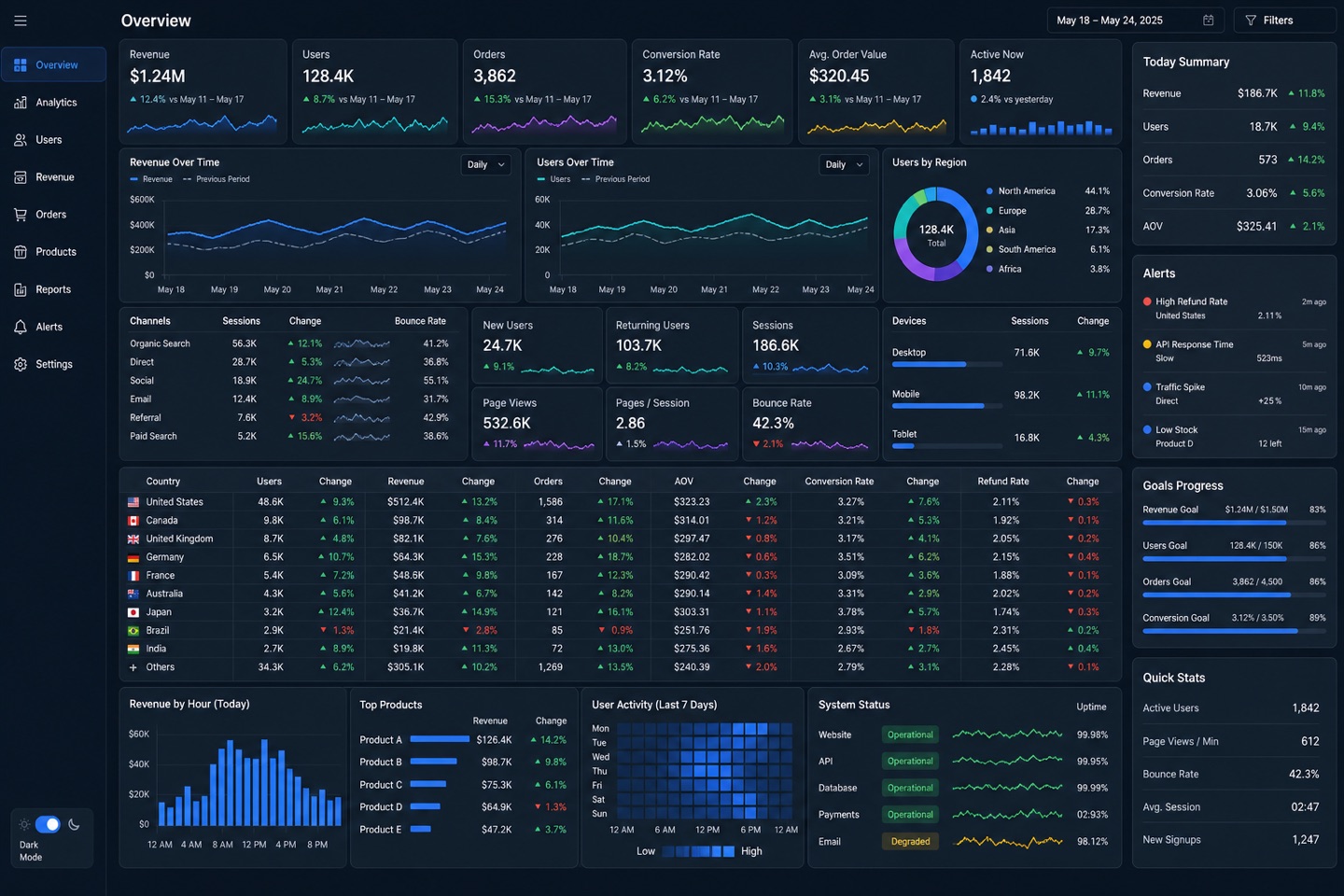Click the Overview grid icon in sidebar
Image resolution: width=1344 pixels, height=896 pixels.
(x=21, y=65)
